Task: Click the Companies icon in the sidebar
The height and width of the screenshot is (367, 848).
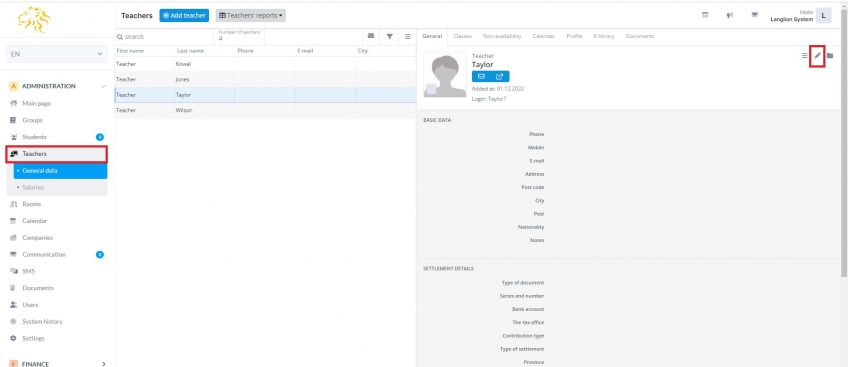Action: pos(14,237)
